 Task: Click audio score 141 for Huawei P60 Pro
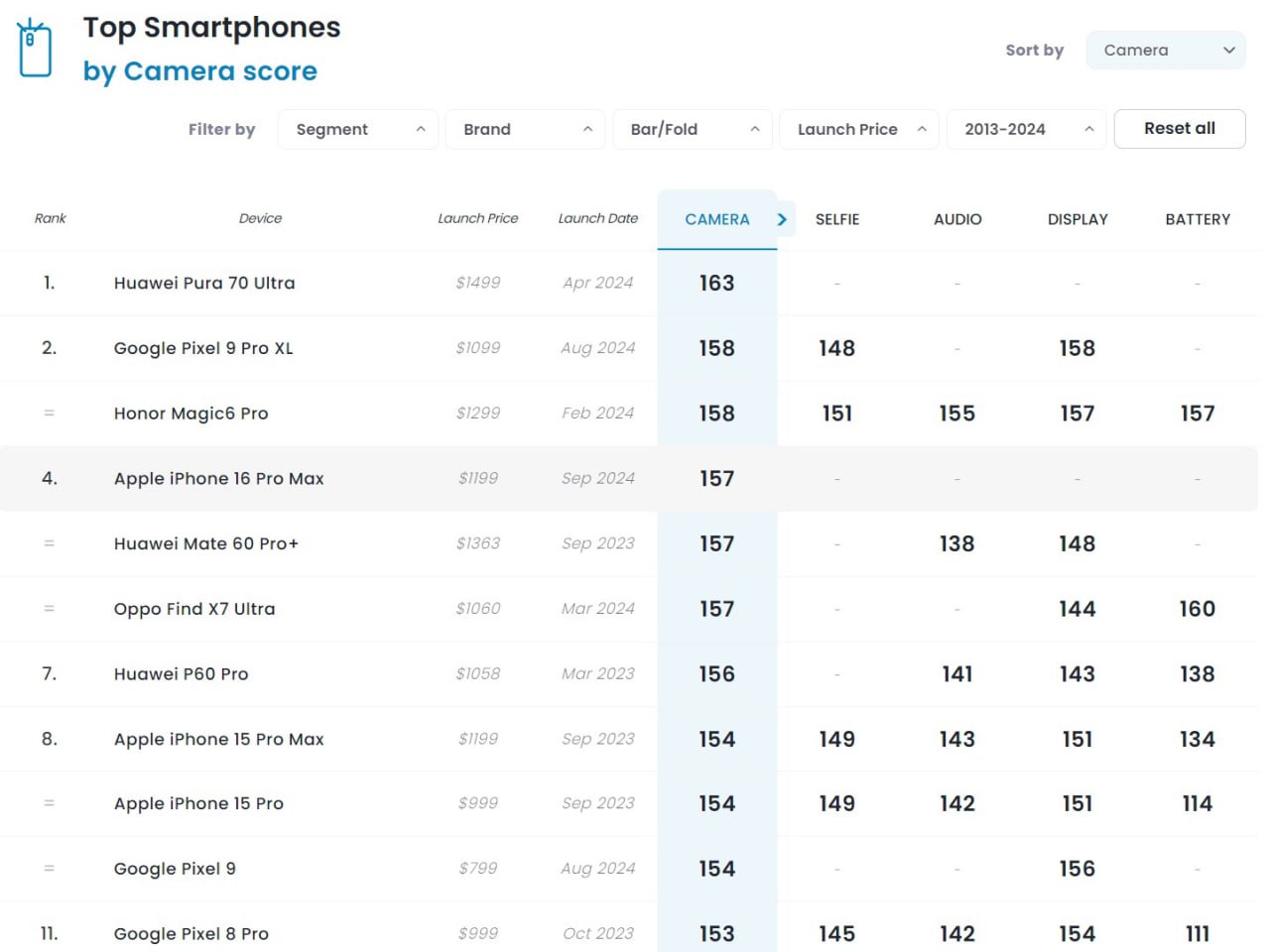click(957, 674)
